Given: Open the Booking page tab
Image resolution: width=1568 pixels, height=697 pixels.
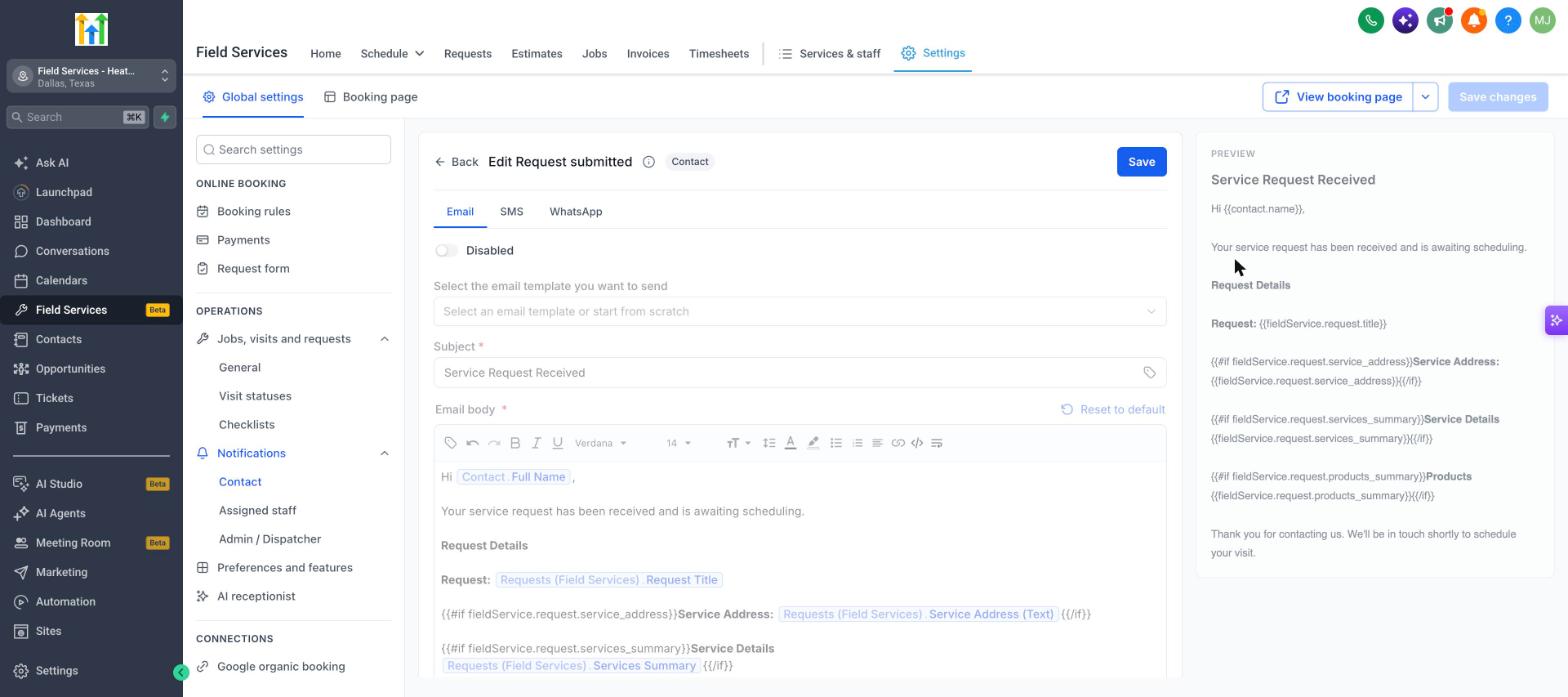Looking at the screenshot, I should point(371,97).
